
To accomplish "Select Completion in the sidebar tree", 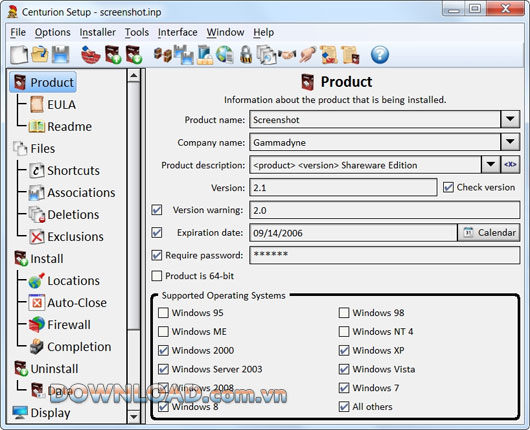I will tap(79, 347).
